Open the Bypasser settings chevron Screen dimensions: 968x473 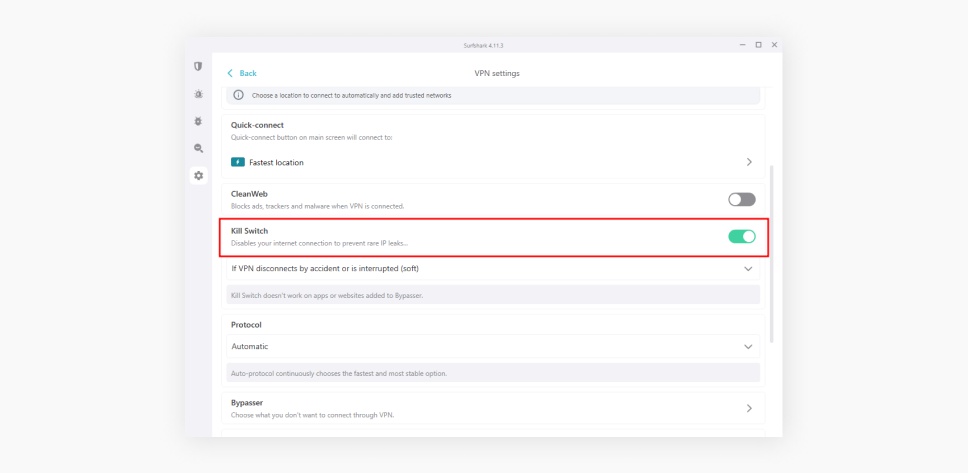(749, 408)
